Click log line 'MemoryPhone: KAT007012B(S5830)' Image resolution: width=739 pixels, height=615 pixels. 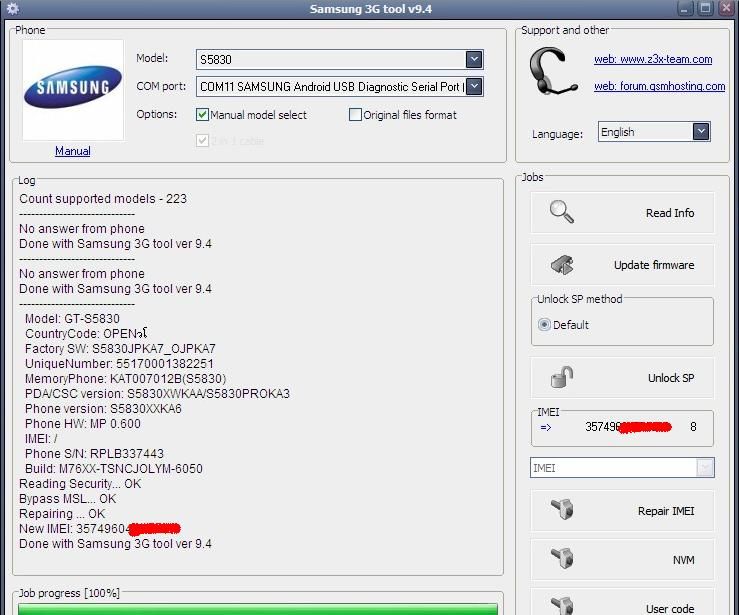tap(125, 379)
